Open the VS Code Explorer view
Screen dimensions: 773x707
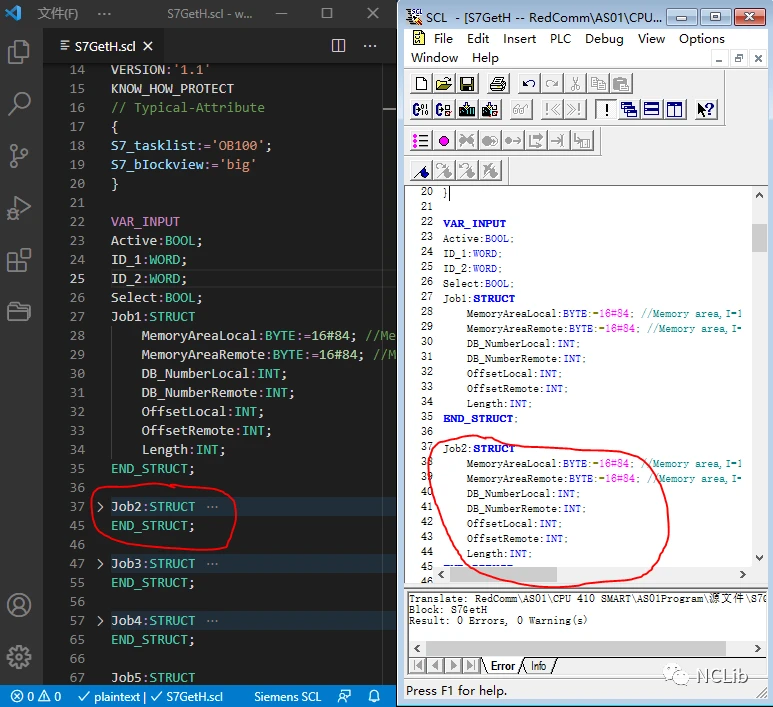(19, 52)
